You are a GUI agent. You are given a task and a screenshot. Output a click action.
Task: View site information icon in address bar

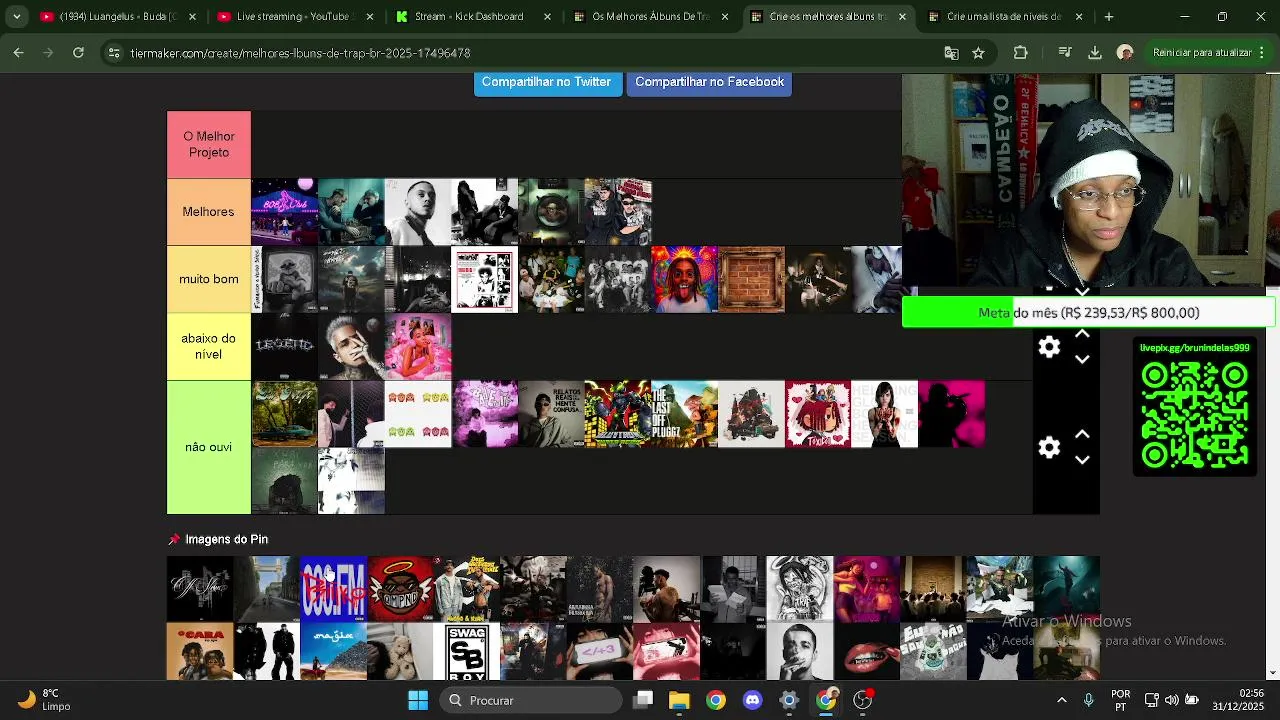click(x=114, y=53)
